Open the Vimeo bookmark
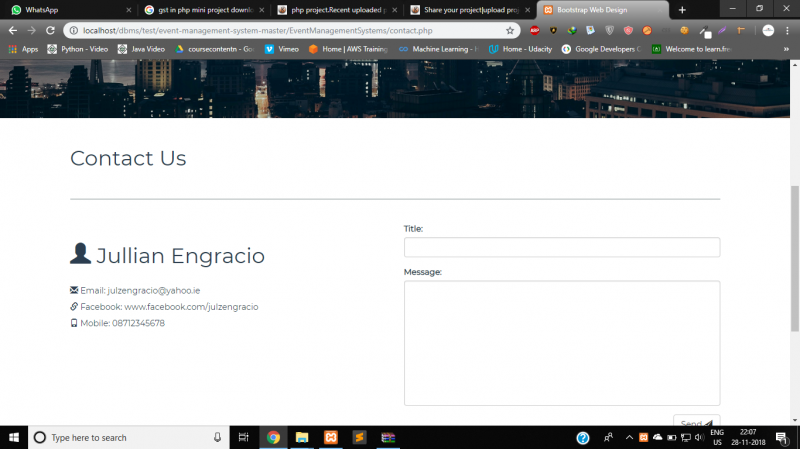This screenshot has height=449, width=800. pos(282,49)
